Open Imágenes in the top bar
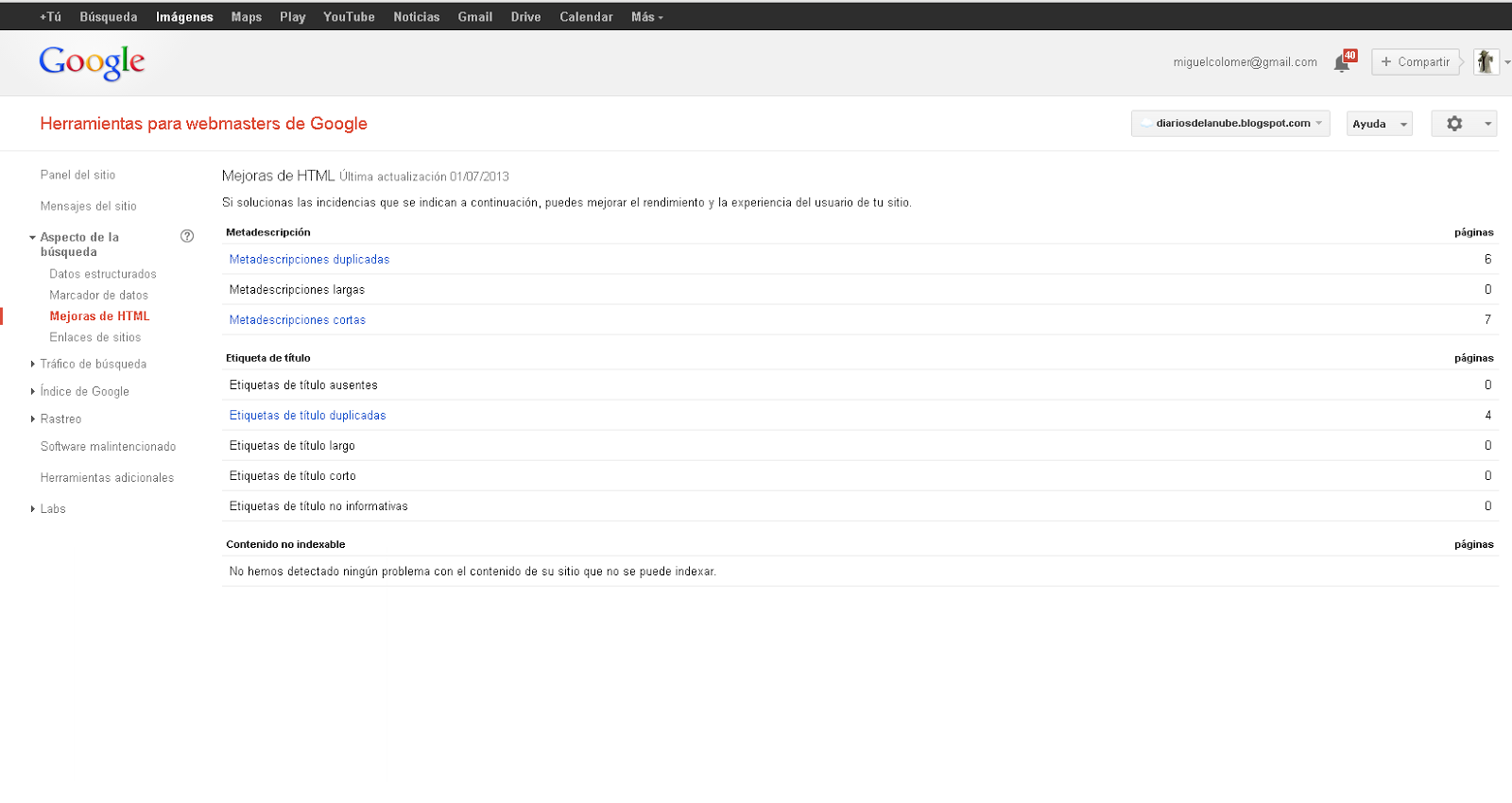Image resolution: width=1512 pixels, height=803 pixels. (184, 17)
